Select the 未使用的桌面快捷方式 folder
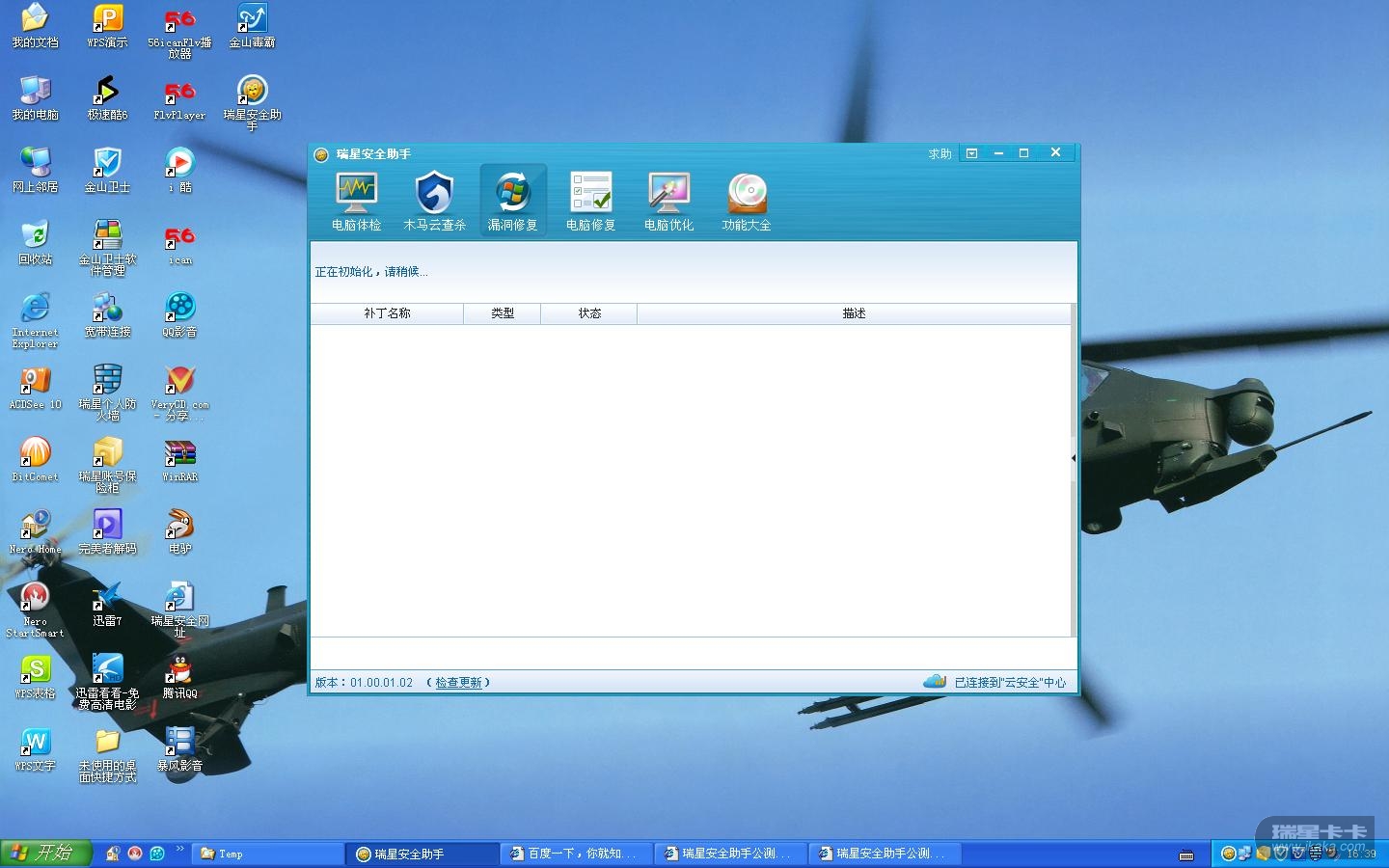The height and width of the screenshot is (868, 1389). [x=107, y=754]
